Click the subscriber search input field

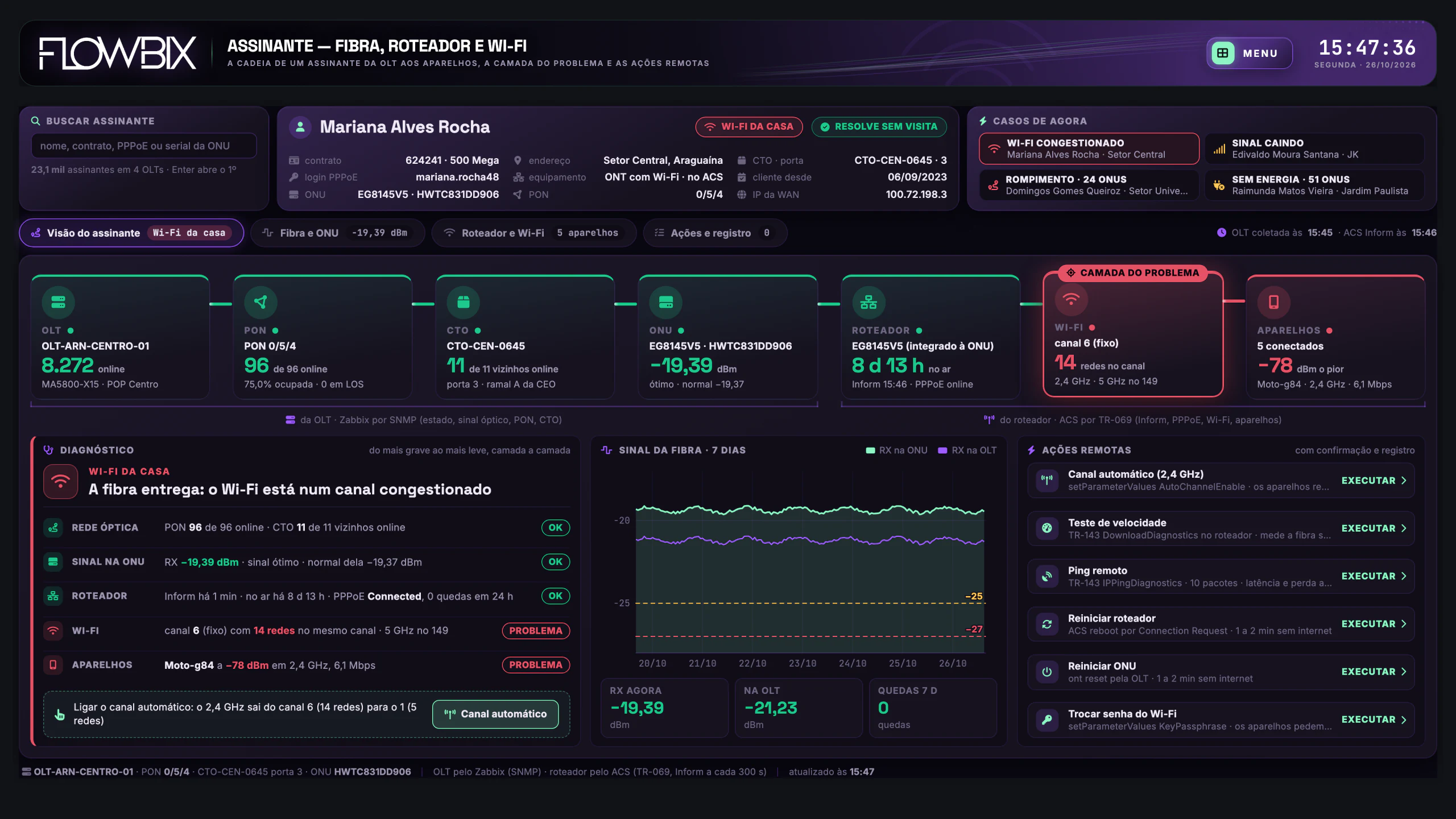pyautogui.click(x=144, y=146)
